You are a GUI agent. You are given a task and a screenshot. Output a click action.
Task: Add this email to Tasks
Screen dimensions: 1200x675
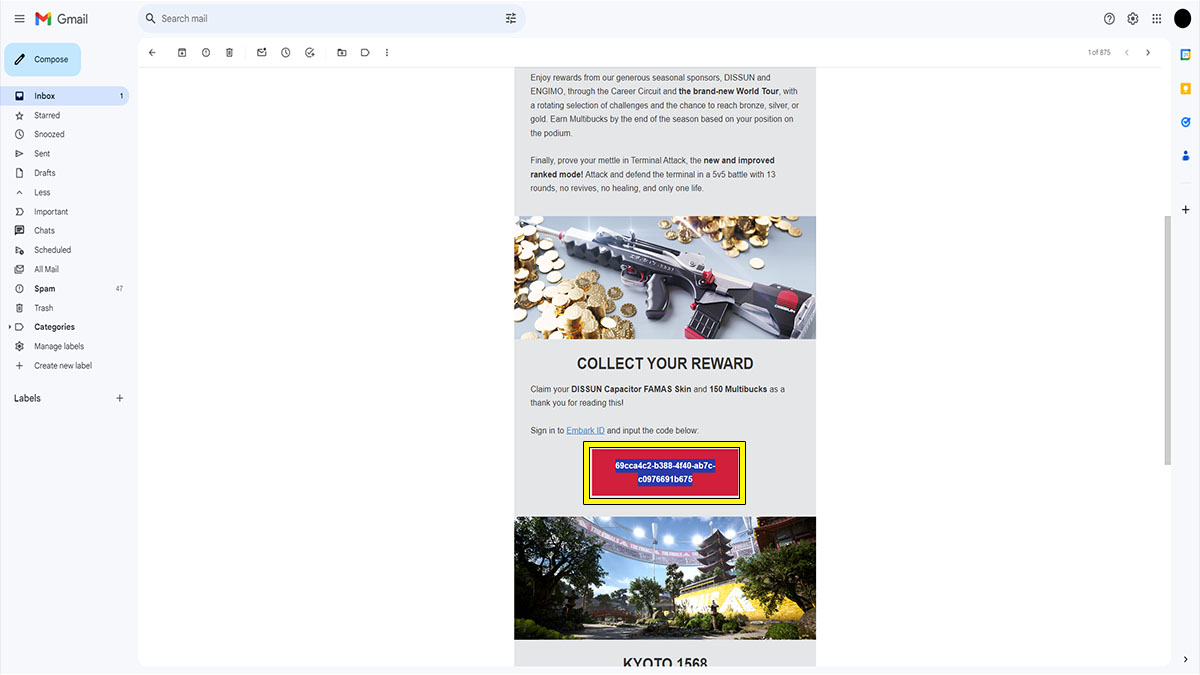pyautogui.click(x=310, y=52)
